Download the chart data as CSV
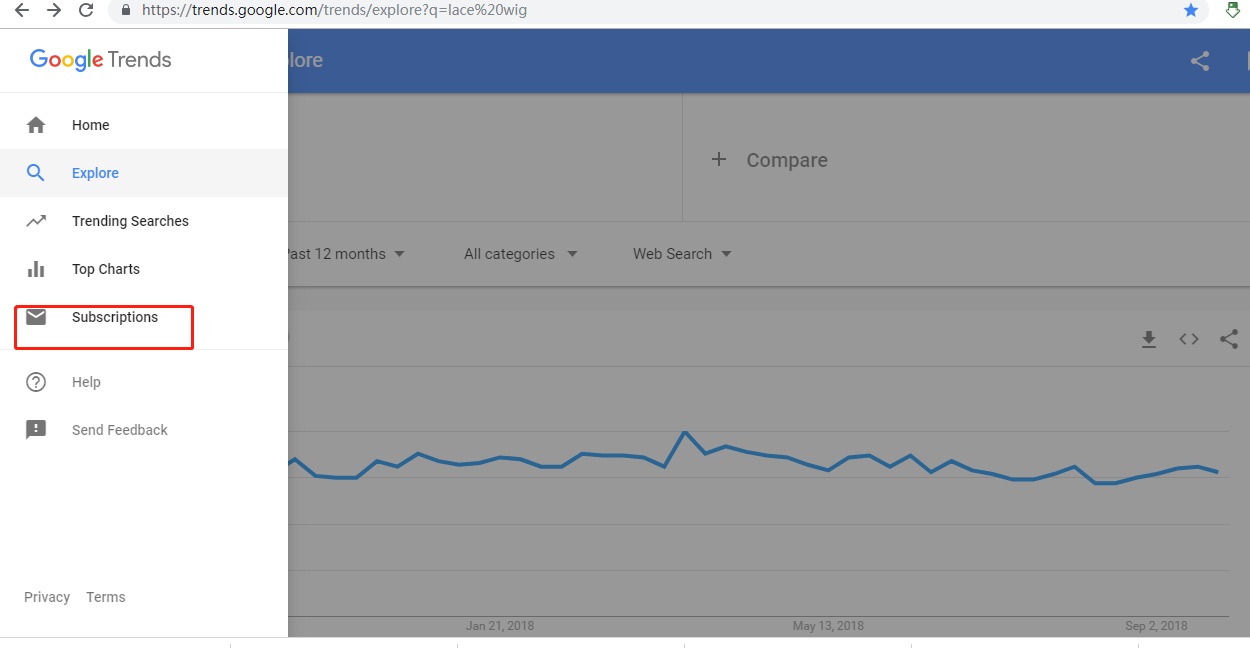 (1149, 340)
